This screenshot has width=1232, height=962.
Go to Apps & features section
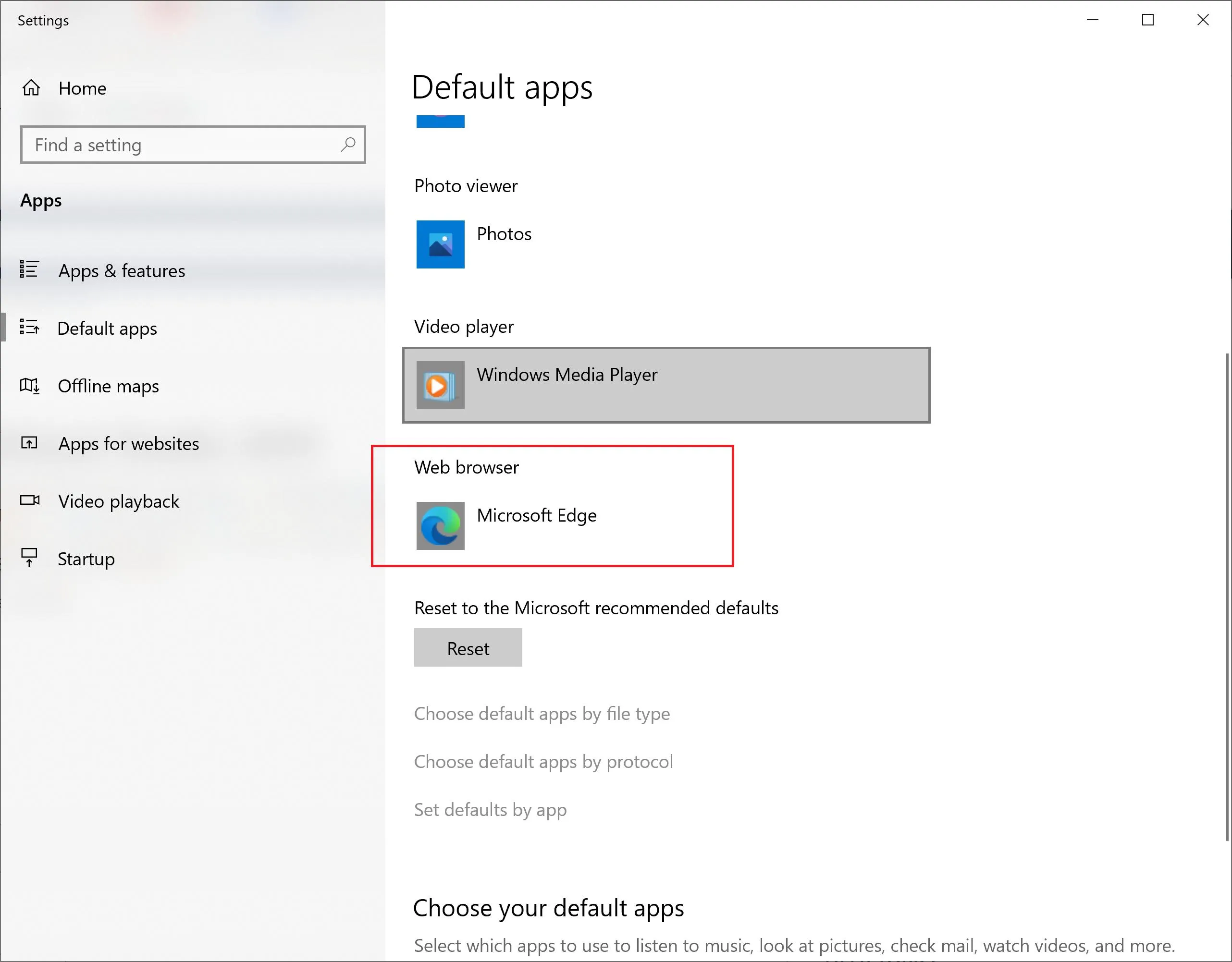121,271
